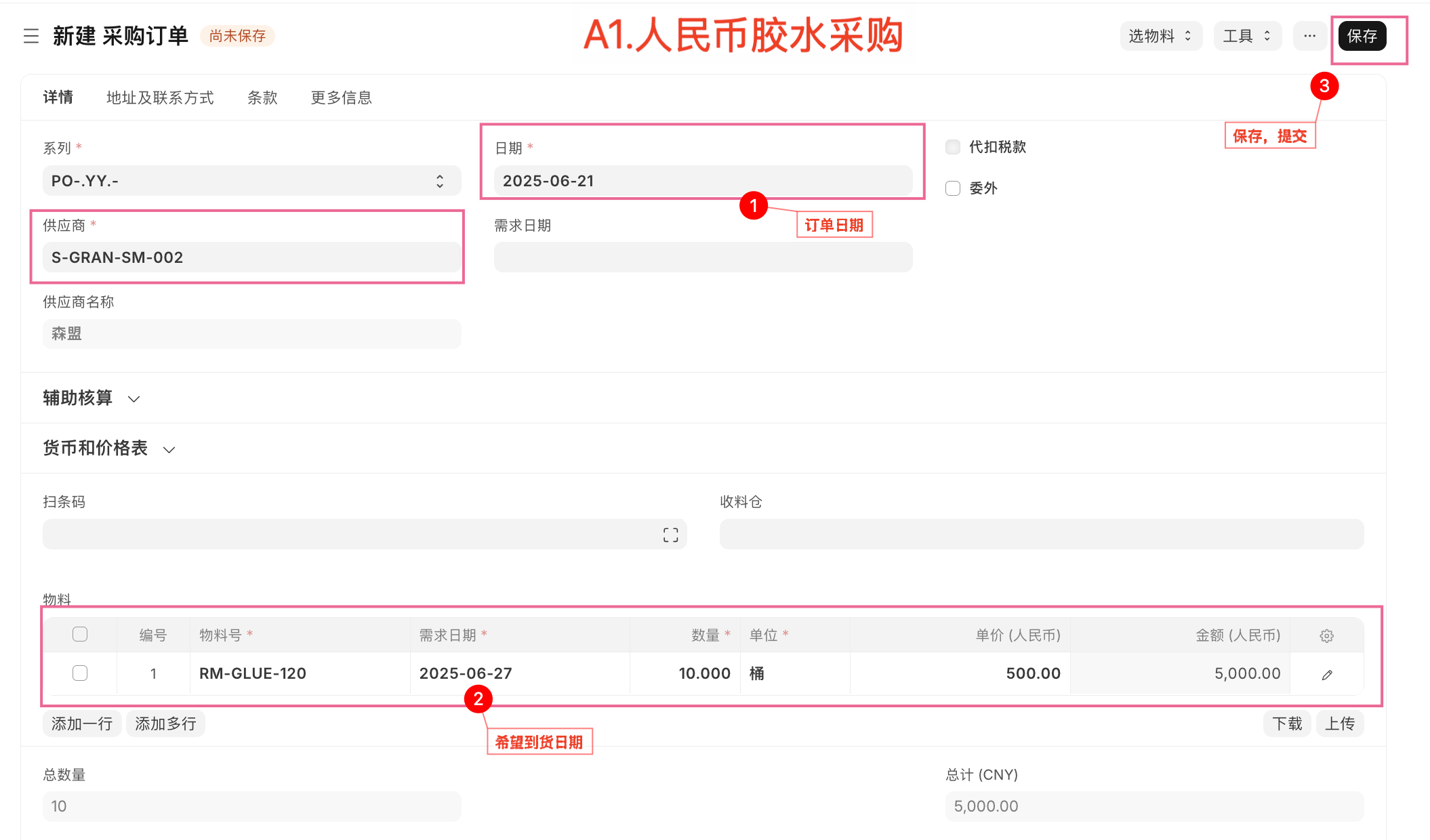Click the 需求日期 input field
The image size is (1430, 840).
(x=703, y=257)
